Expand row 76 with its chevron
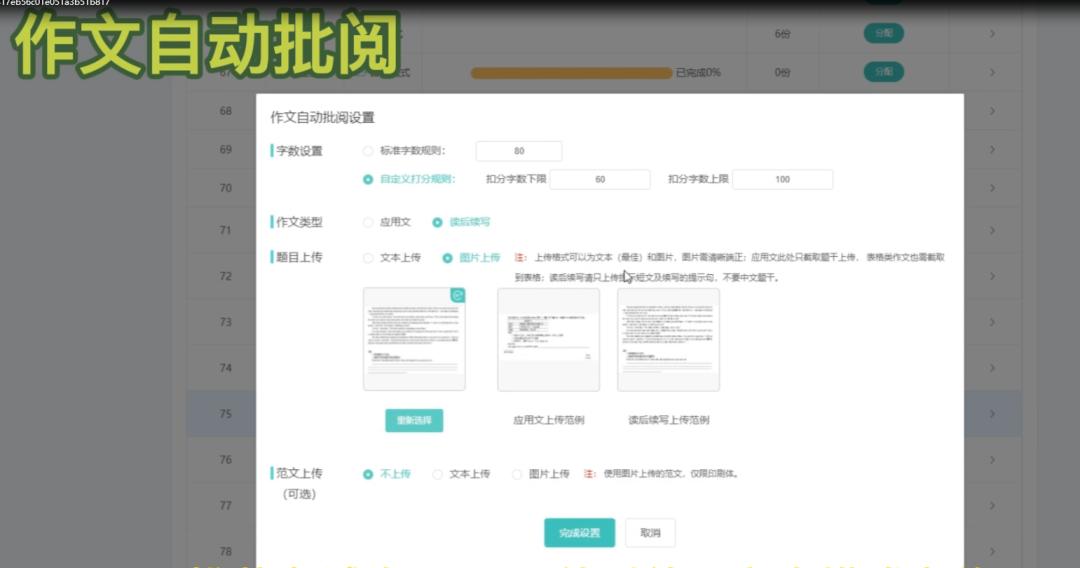 point(993,459)
